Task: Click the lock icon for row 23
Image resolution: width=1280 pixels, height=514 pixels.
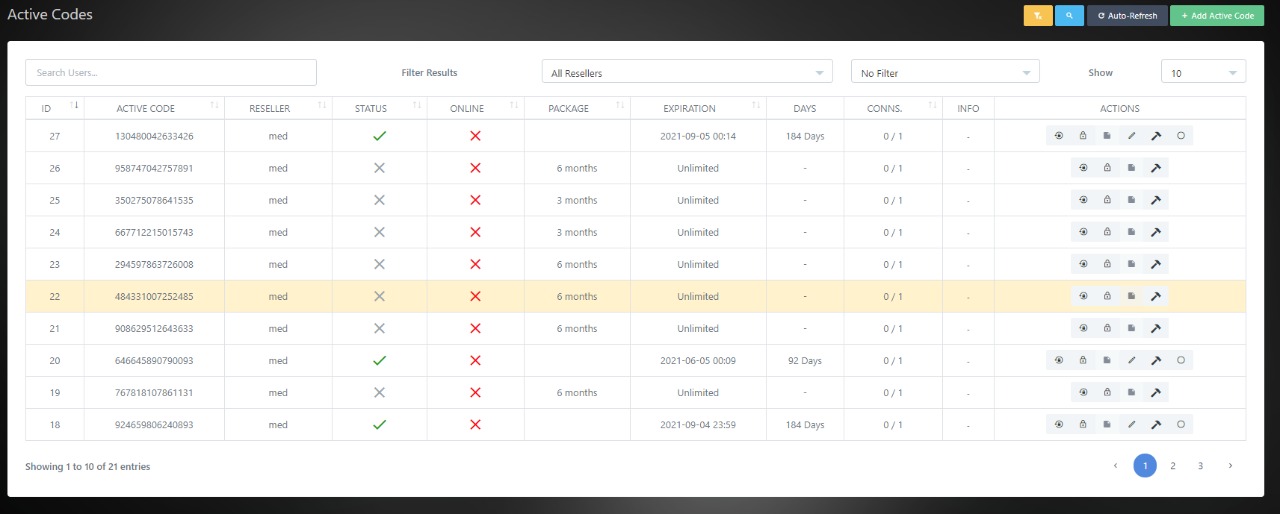Action: pyautogui.click(x=1107, y=264)
